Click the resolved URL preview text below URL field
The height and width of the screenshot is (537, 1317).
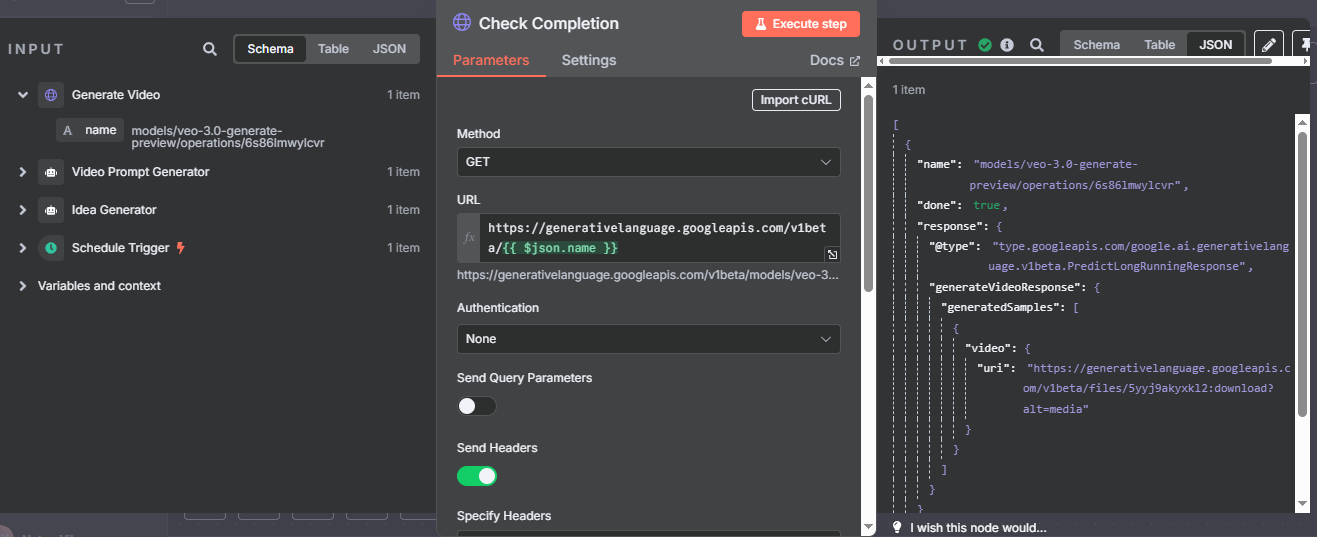pyautogui.click(x=648, y=275)
